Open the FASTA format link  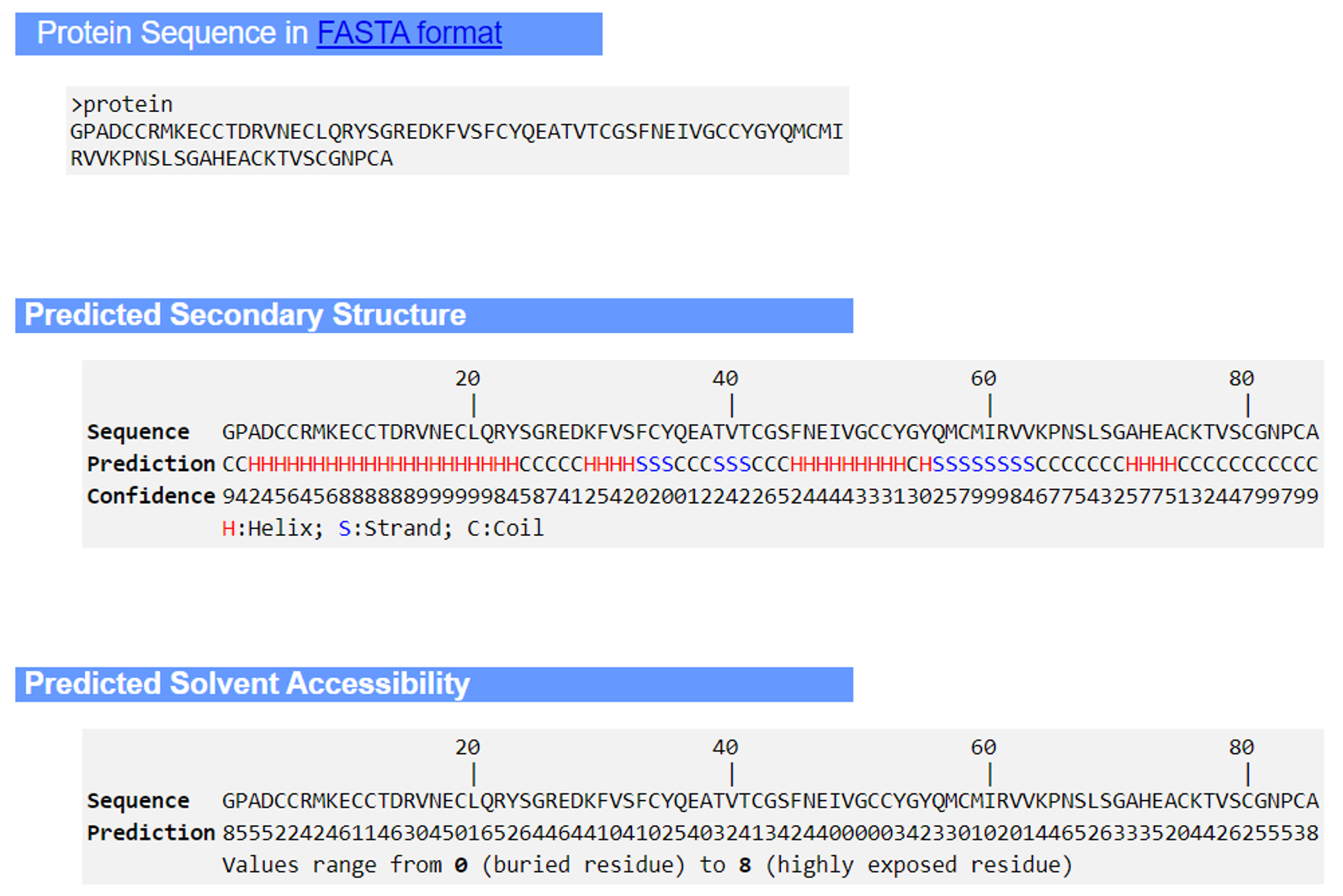[x=409, y=33]
